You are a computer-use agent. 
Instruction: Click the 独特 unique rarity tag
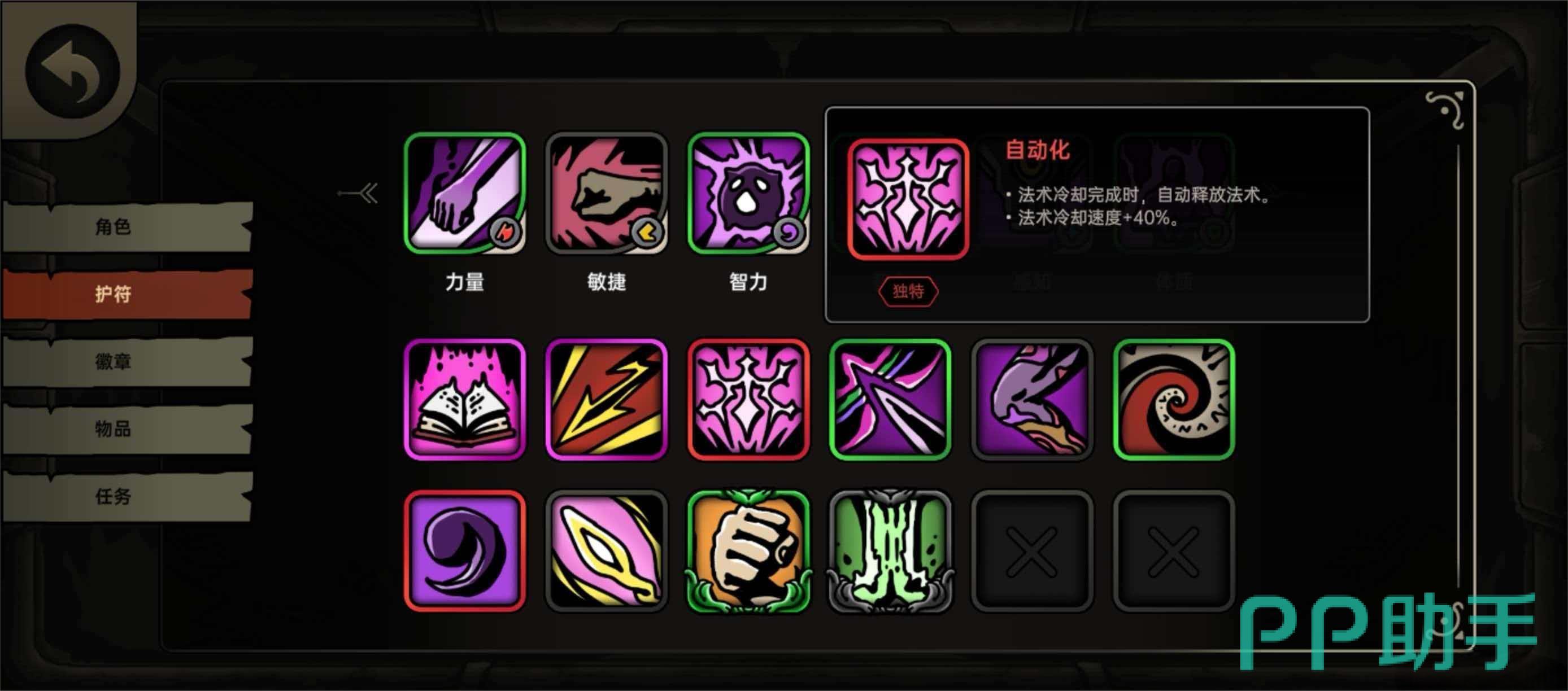click(x=908, y=291)
